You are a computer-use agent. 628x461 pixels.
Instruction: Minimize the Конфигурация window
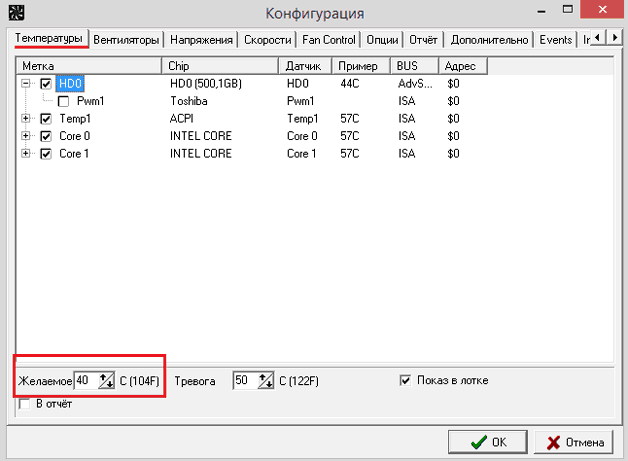[541, 10]
